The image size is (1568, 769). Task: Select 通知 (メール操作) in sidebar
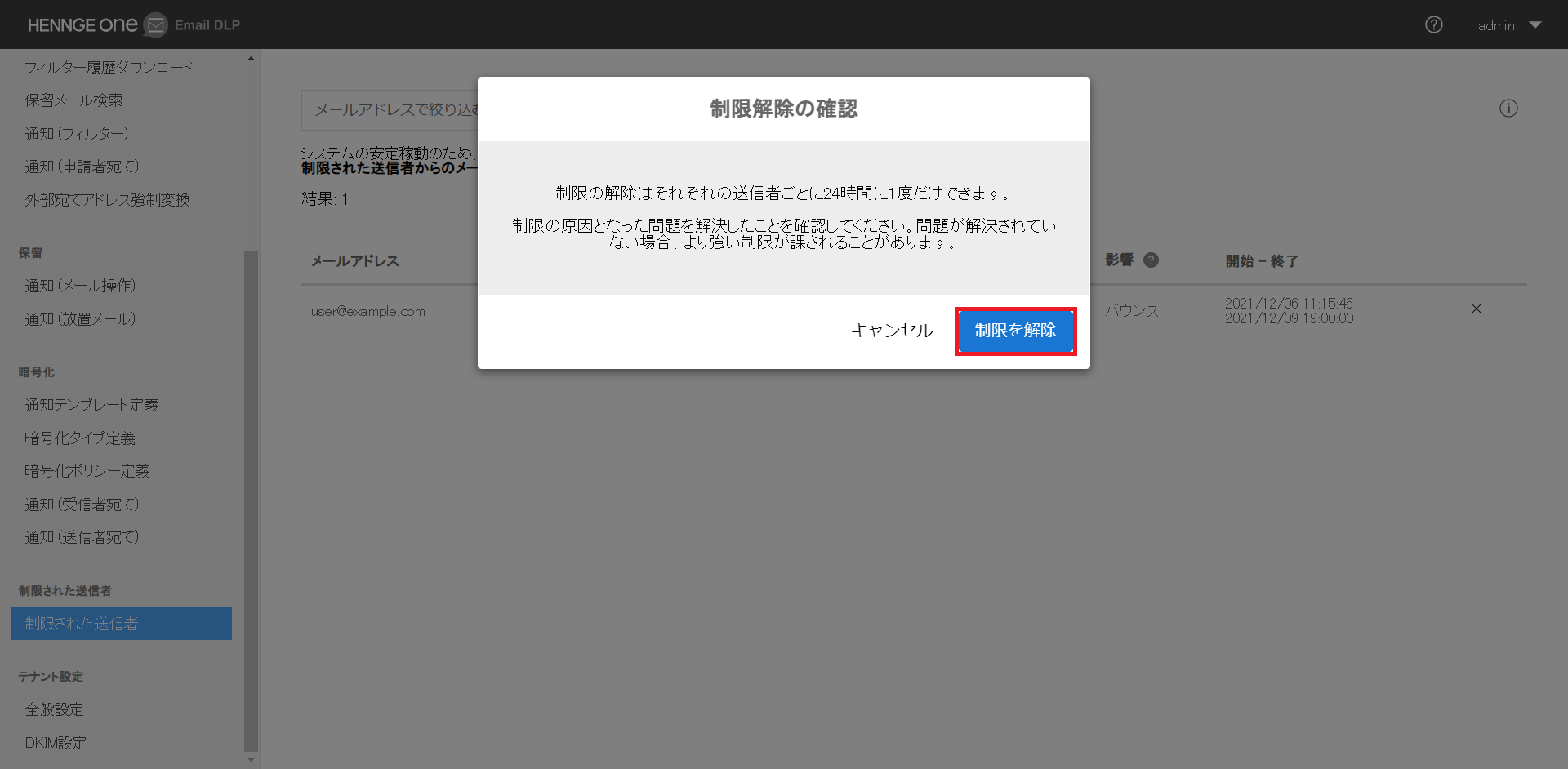[80, 286]
